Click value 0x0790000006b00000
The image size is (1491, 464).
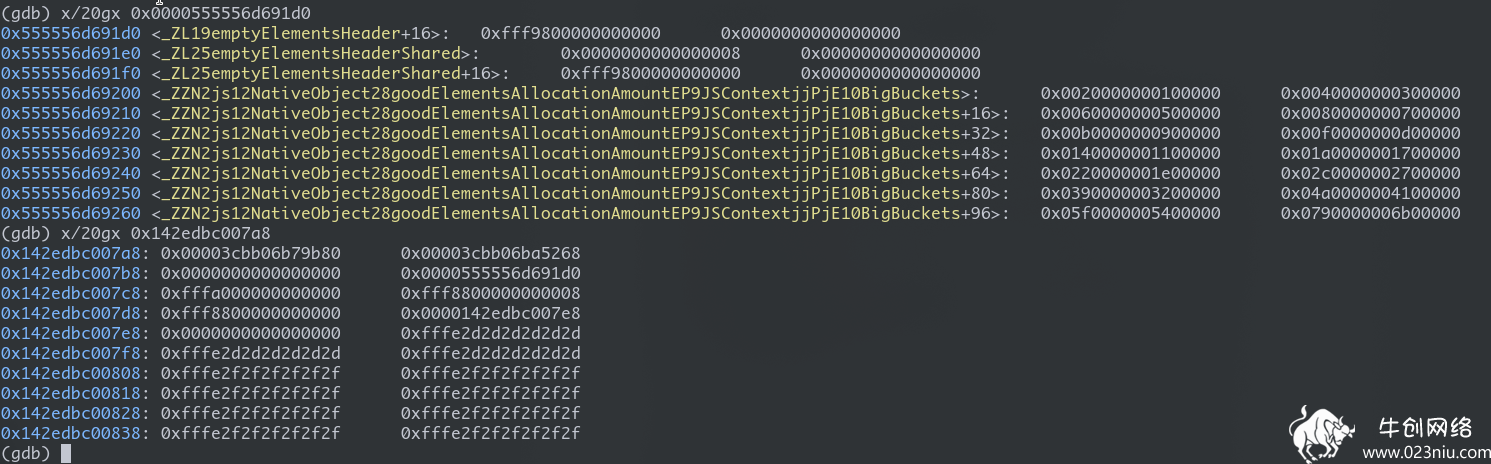pyautogui.click(x=1370, y=213)
